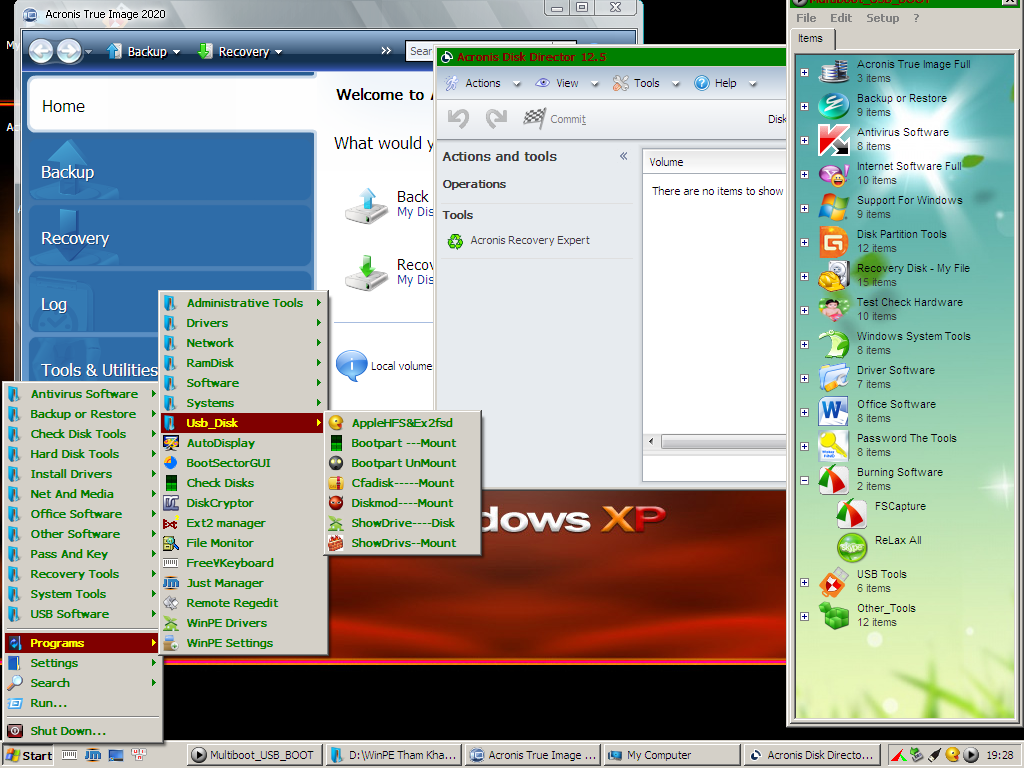Screen dimensions: 1024x768
Task: Open Acronis Recovery Expert tool
Action: 519,240
